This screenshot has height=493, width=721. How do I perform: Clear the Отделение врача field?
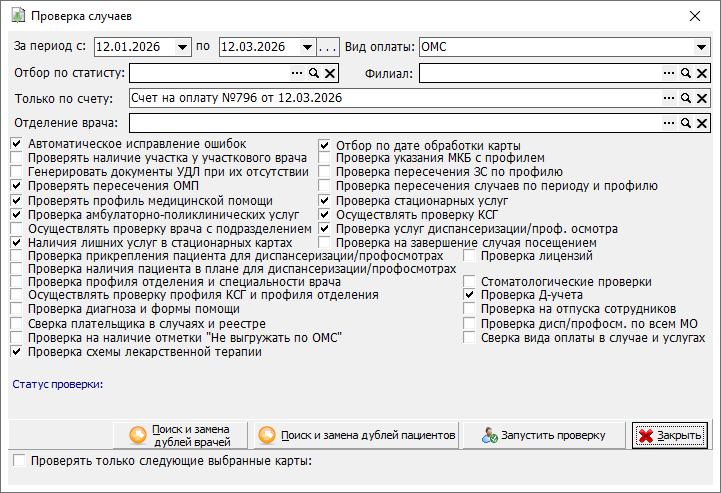point(702,123)
